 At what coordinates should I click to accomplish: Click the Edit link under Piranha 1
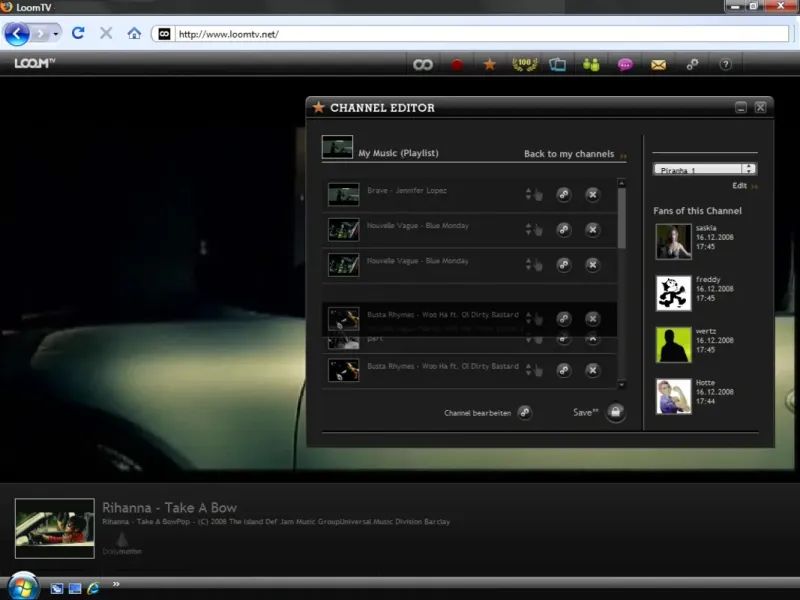(x=739, y=186)
